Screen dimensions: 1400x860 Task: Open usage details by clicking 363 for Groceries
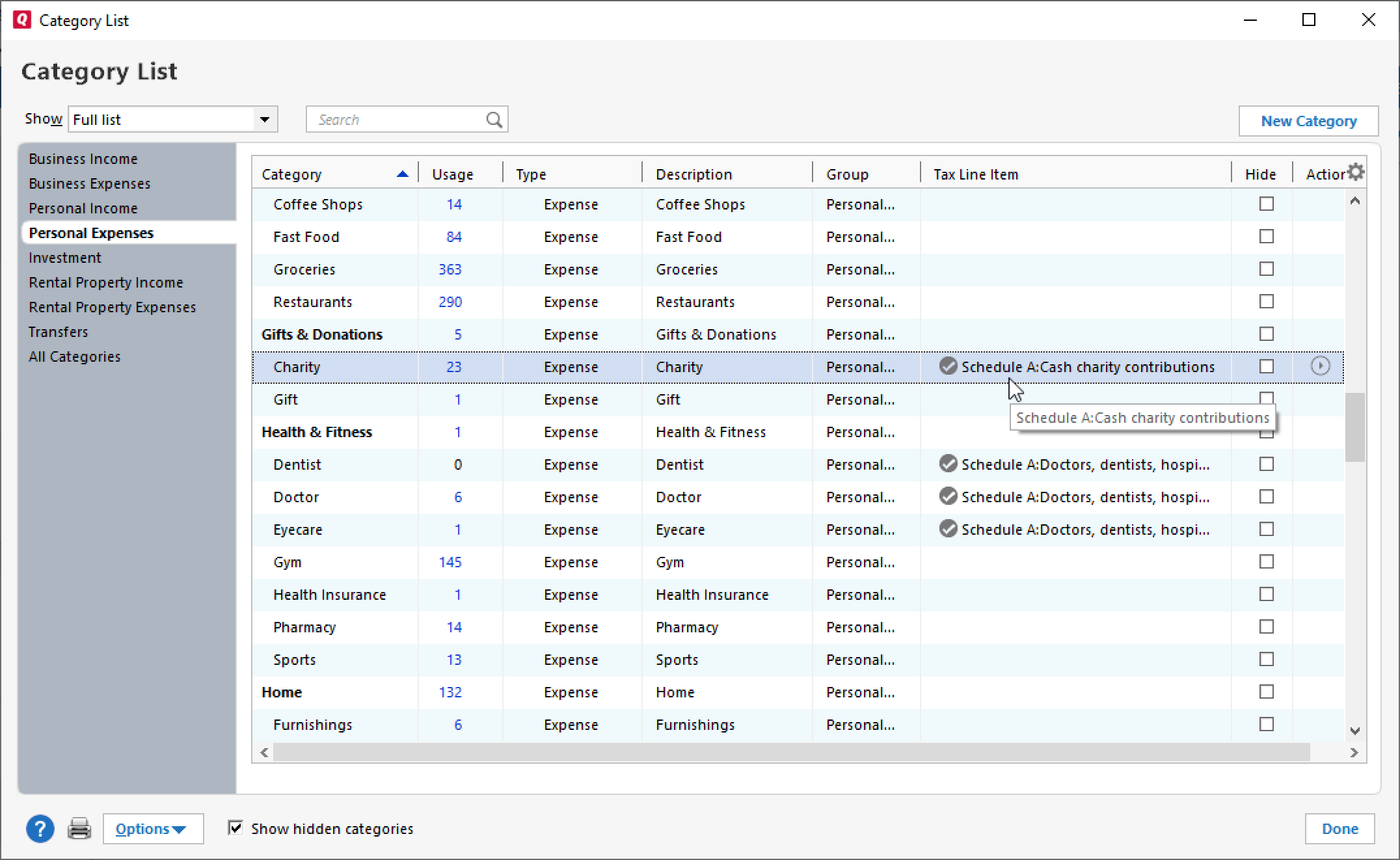click(451, 269)
